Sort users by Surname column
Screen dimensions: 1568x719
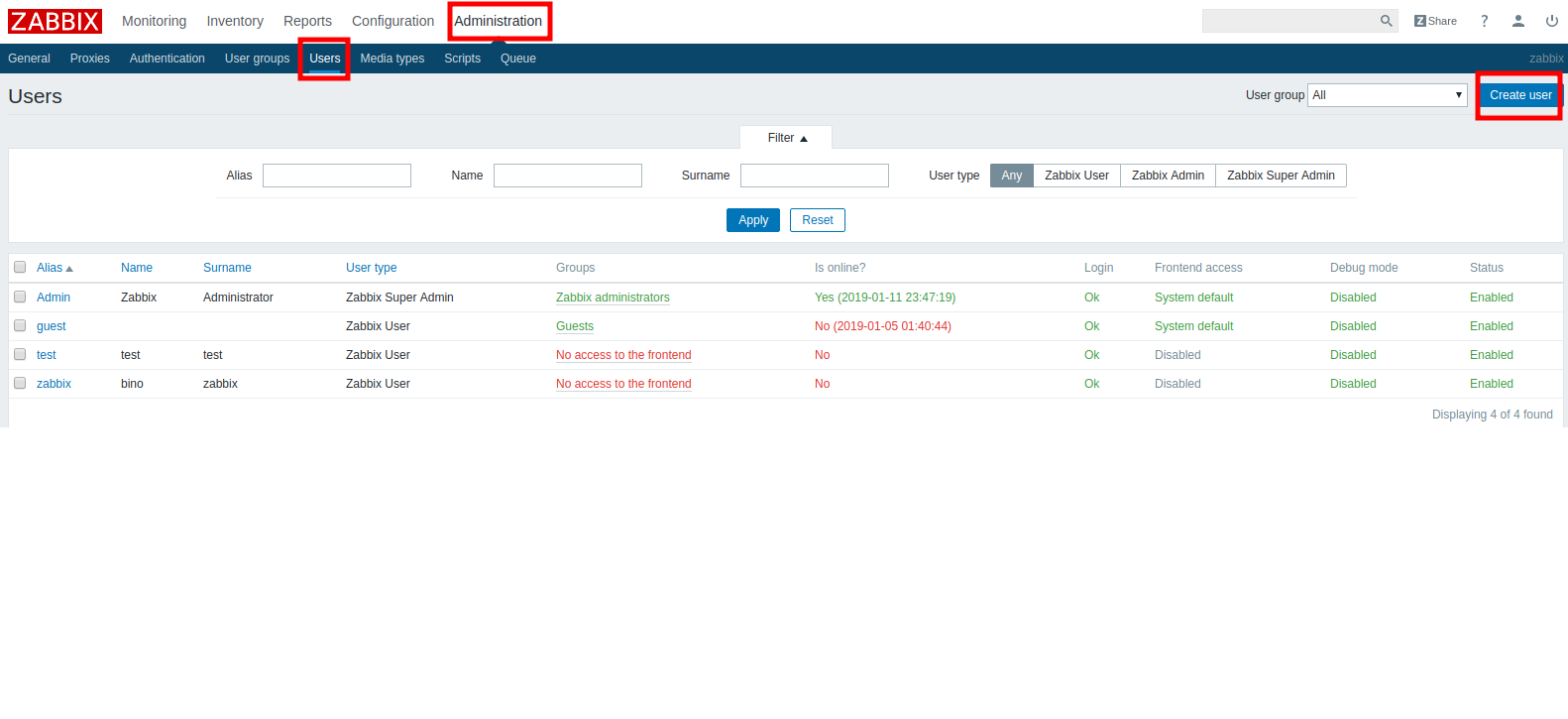(x=227, y=268)
